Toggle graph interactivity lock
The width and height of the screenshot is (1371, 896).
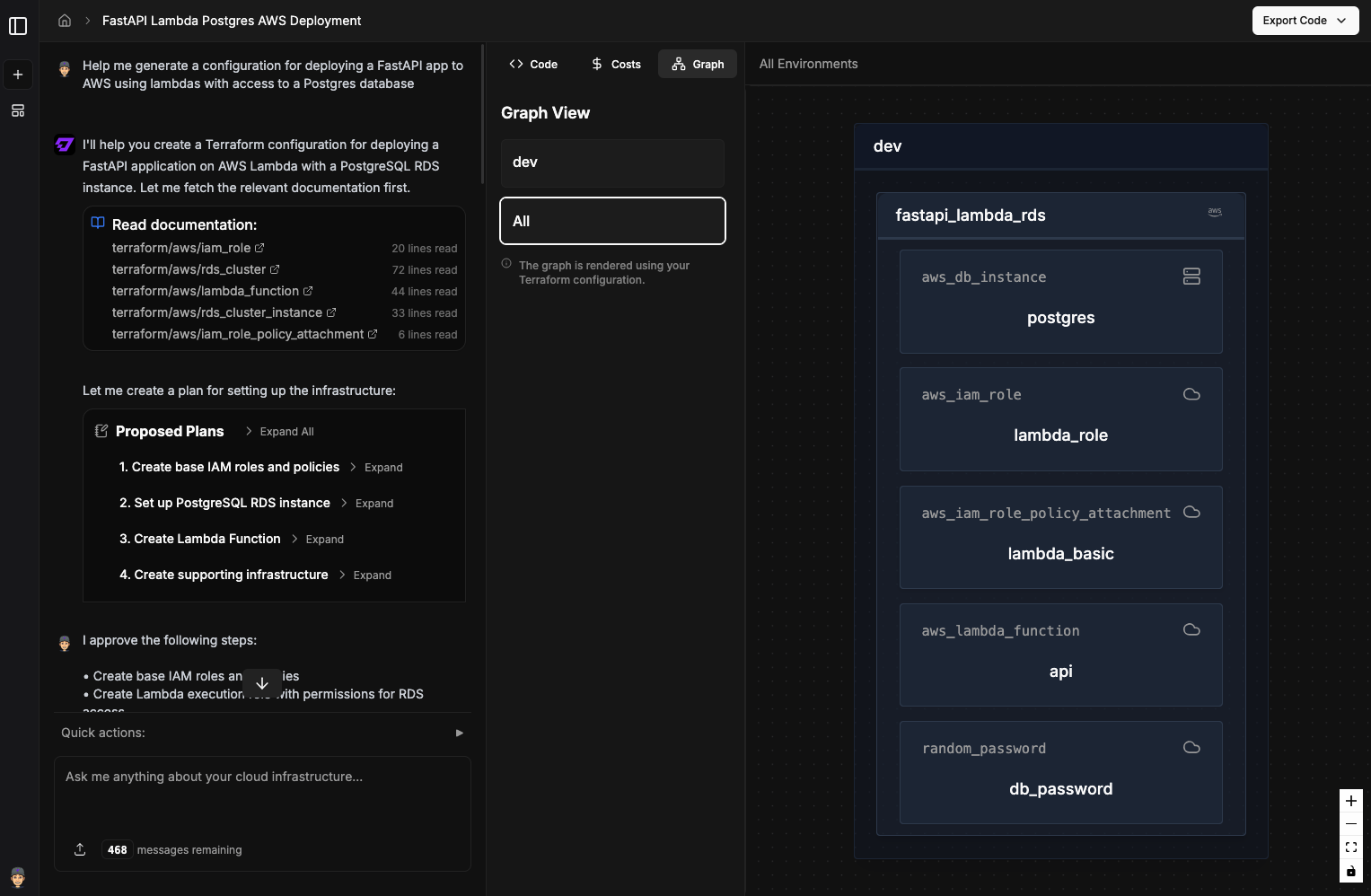tap(1351, 871)
